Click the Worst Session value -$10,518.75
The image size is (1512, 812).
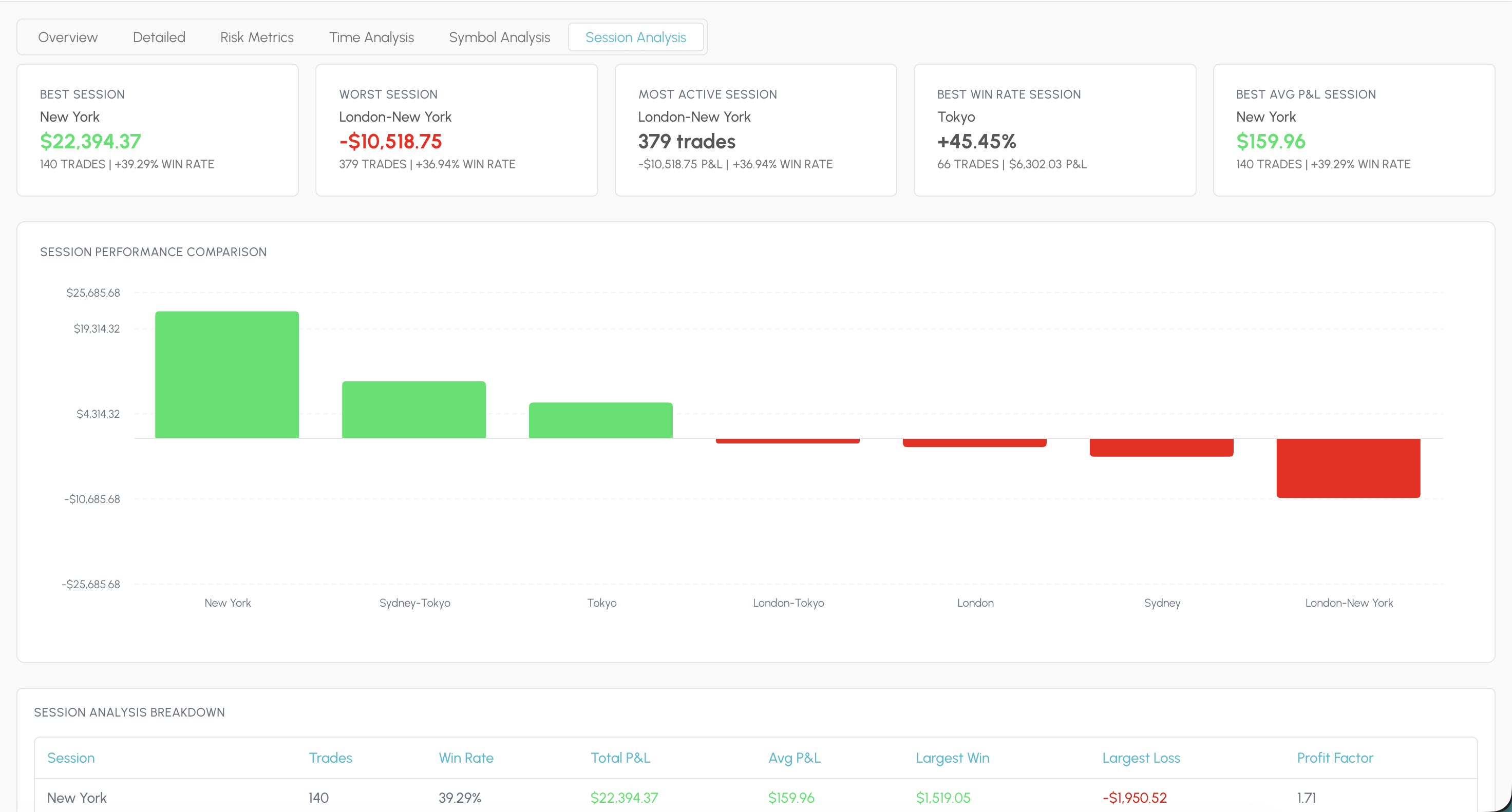click(x=390, y=141)
